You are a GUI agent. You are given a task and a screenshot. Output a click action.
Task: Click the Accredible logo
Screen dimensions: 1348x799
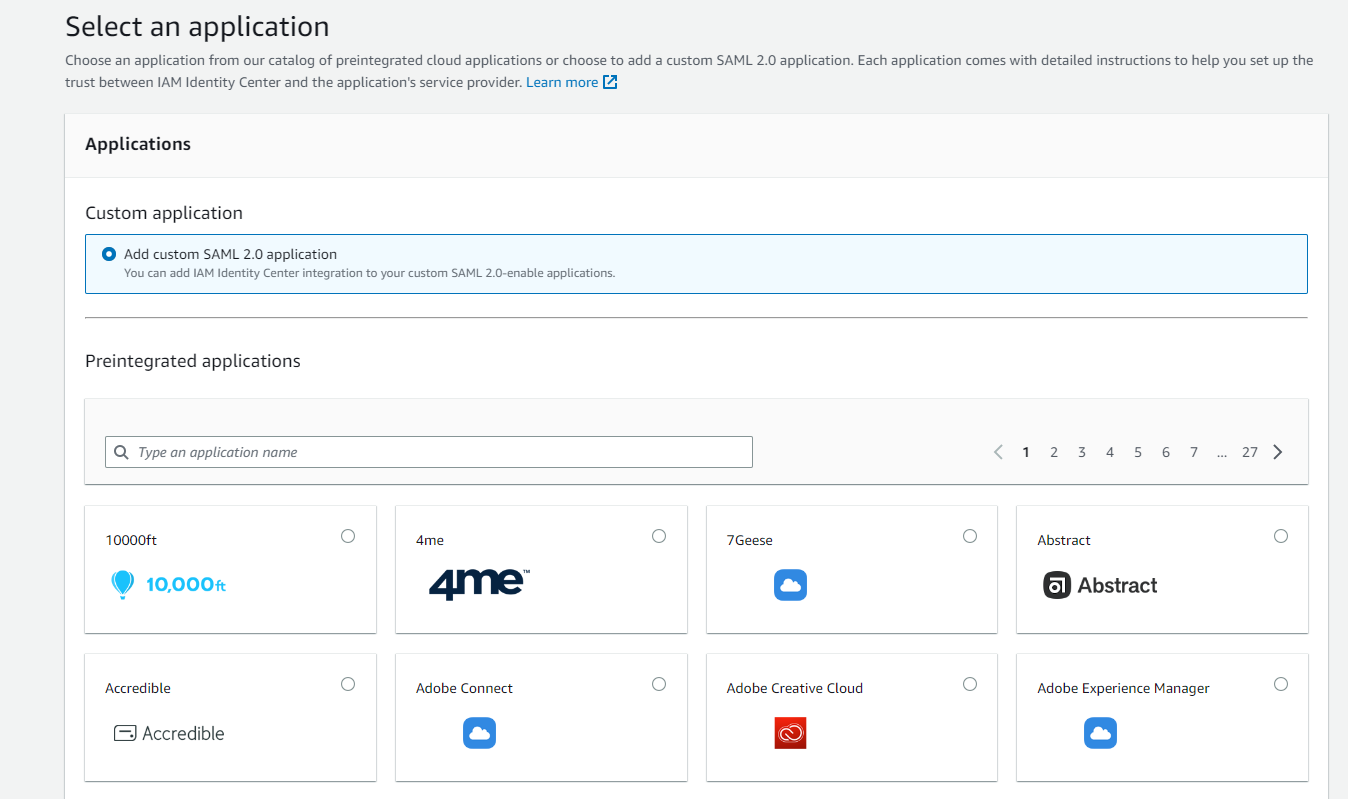168,733
